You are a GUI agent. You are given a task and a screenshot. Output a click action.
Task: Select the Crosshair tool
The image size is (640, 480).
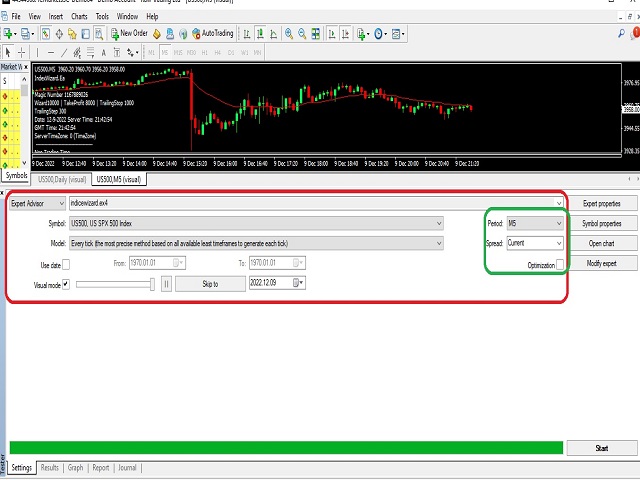point(21,52)
